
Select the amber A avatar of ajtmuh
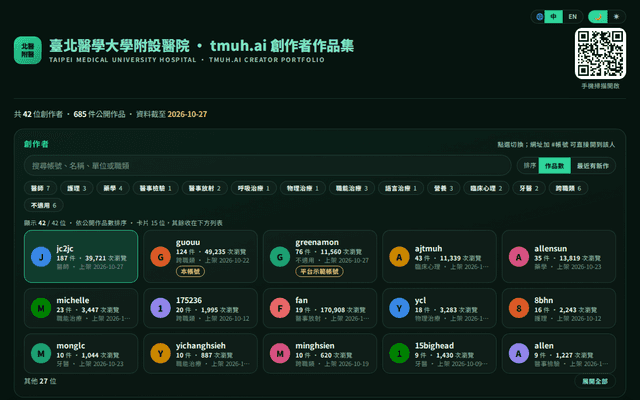[x=399, y=257]
